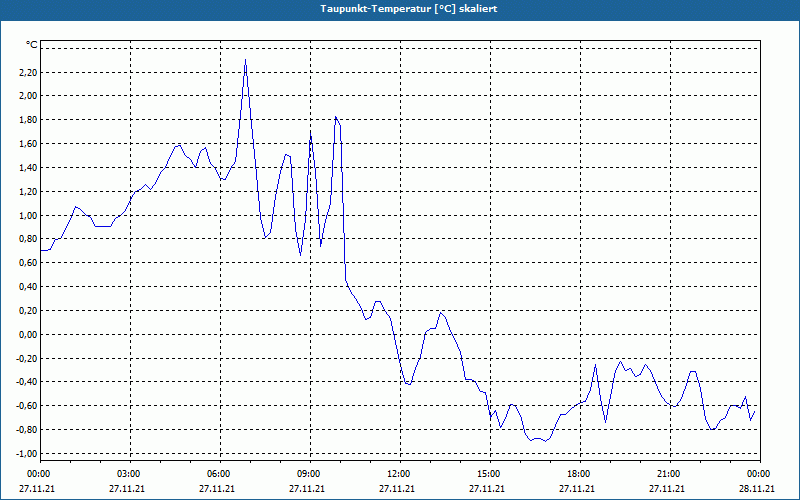The width and height of the screenshot is (800, 500).
Task: Click the curve's highest peak near 07:00
Action: coord(245,60)
